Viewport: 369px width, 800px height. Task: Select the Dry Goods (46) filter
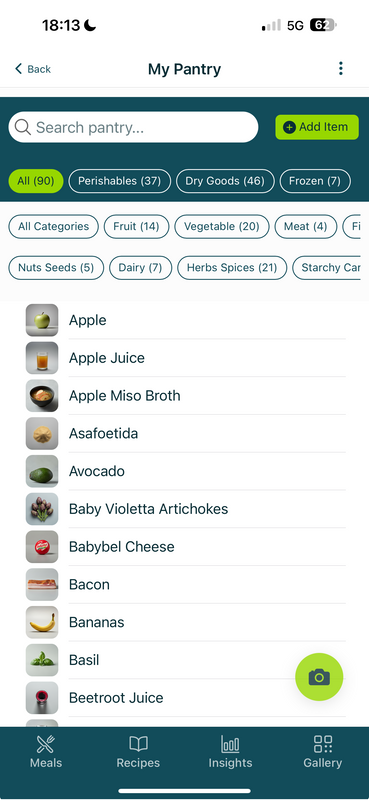pos(225,181)
